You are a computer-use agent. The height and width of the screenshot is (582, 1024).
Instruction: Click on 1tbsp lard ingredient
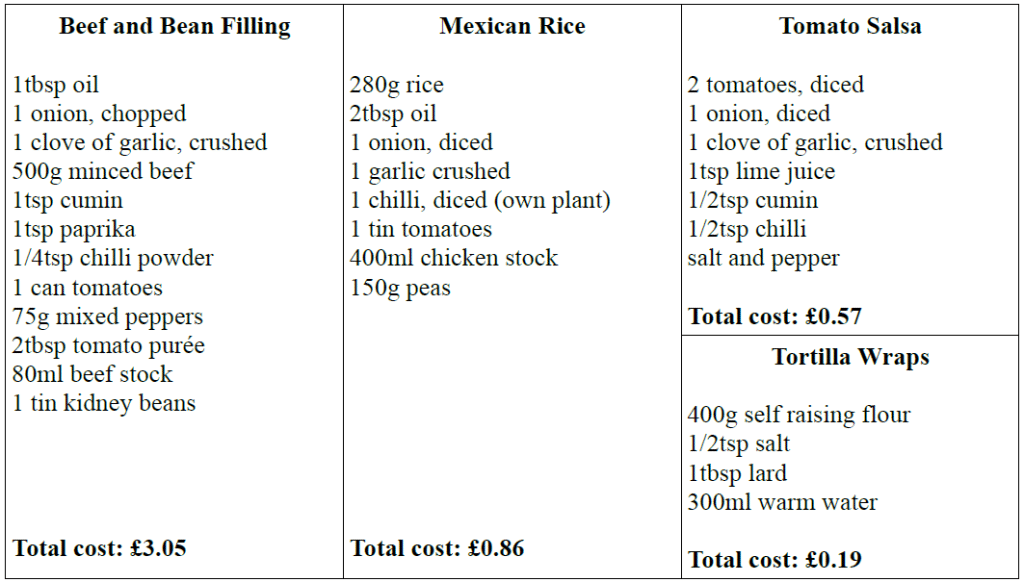(x=737, y=474)
